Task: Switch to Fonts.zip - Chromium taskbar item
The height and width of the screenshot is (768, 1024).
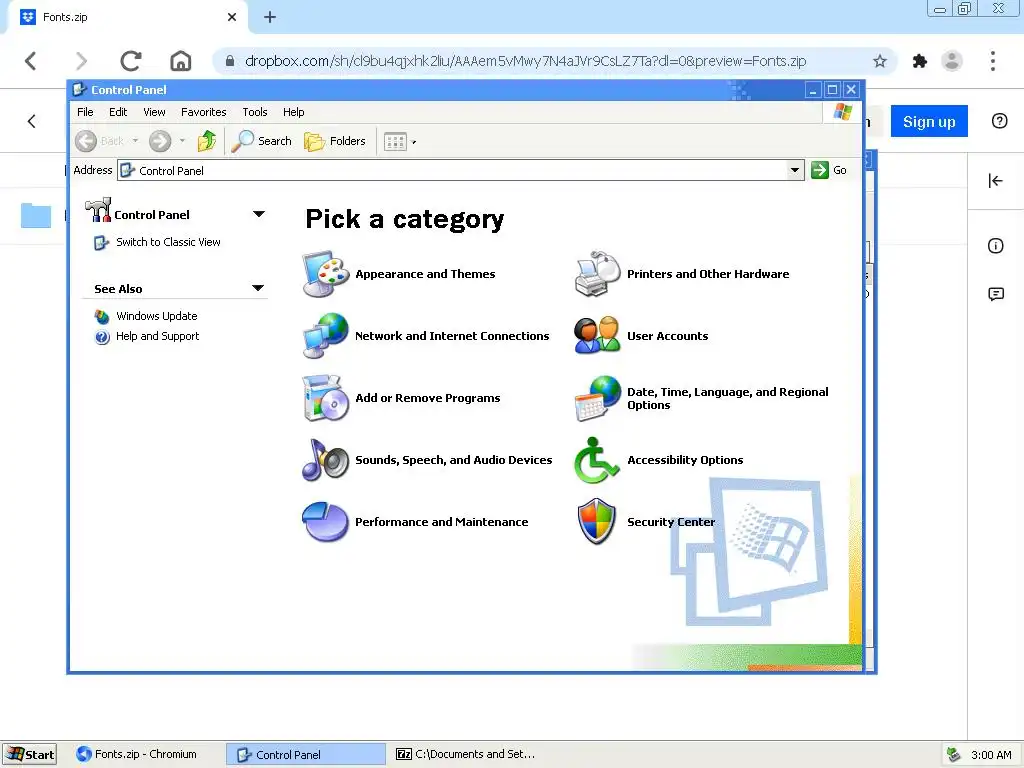Action: [x=144, y=754]
